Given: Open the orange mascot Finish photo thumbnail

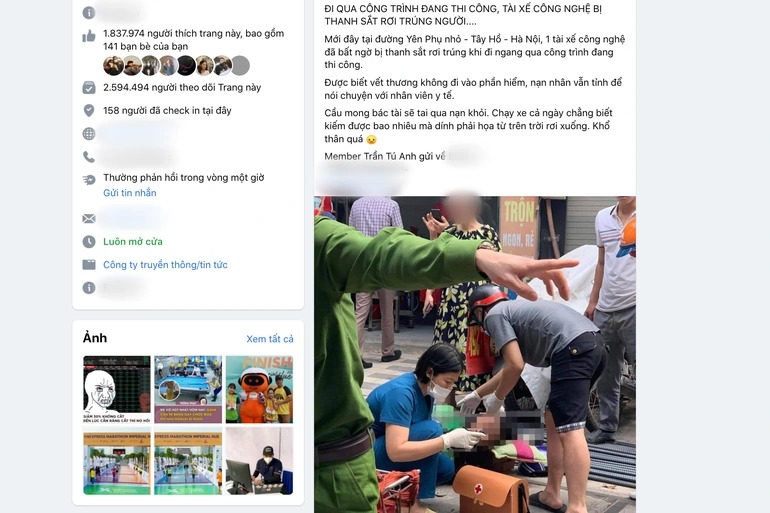Looking at the screenshot, I should 259,389.
